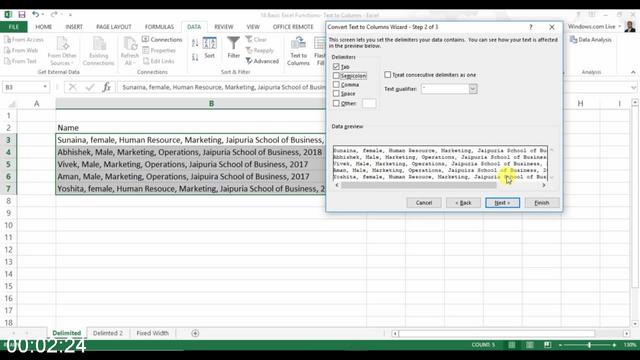Click the zoom in plus button

[614, 345]
